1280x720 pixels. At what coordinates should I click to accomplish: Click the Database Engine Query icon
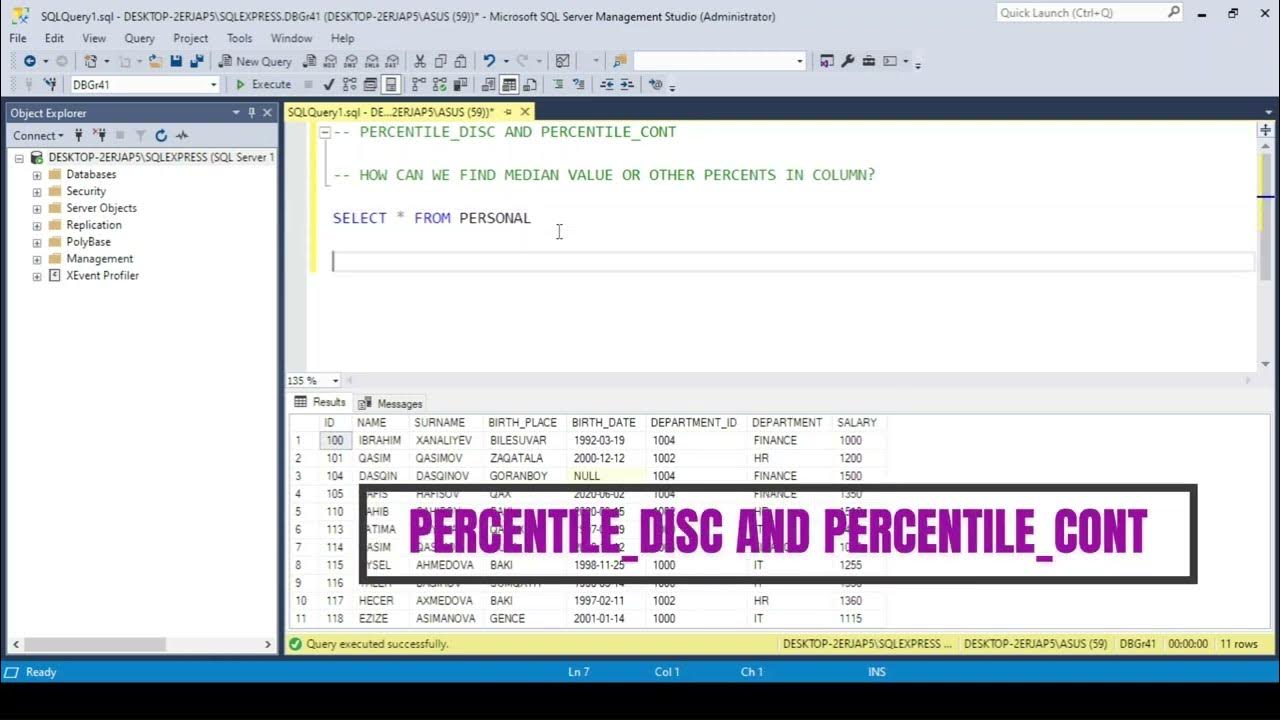[x=309, y=61]
